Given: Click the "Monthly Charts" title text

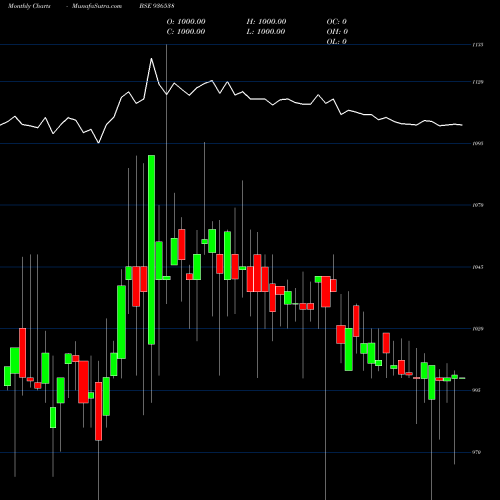Looking at the screenshot, I should [29, 6].
